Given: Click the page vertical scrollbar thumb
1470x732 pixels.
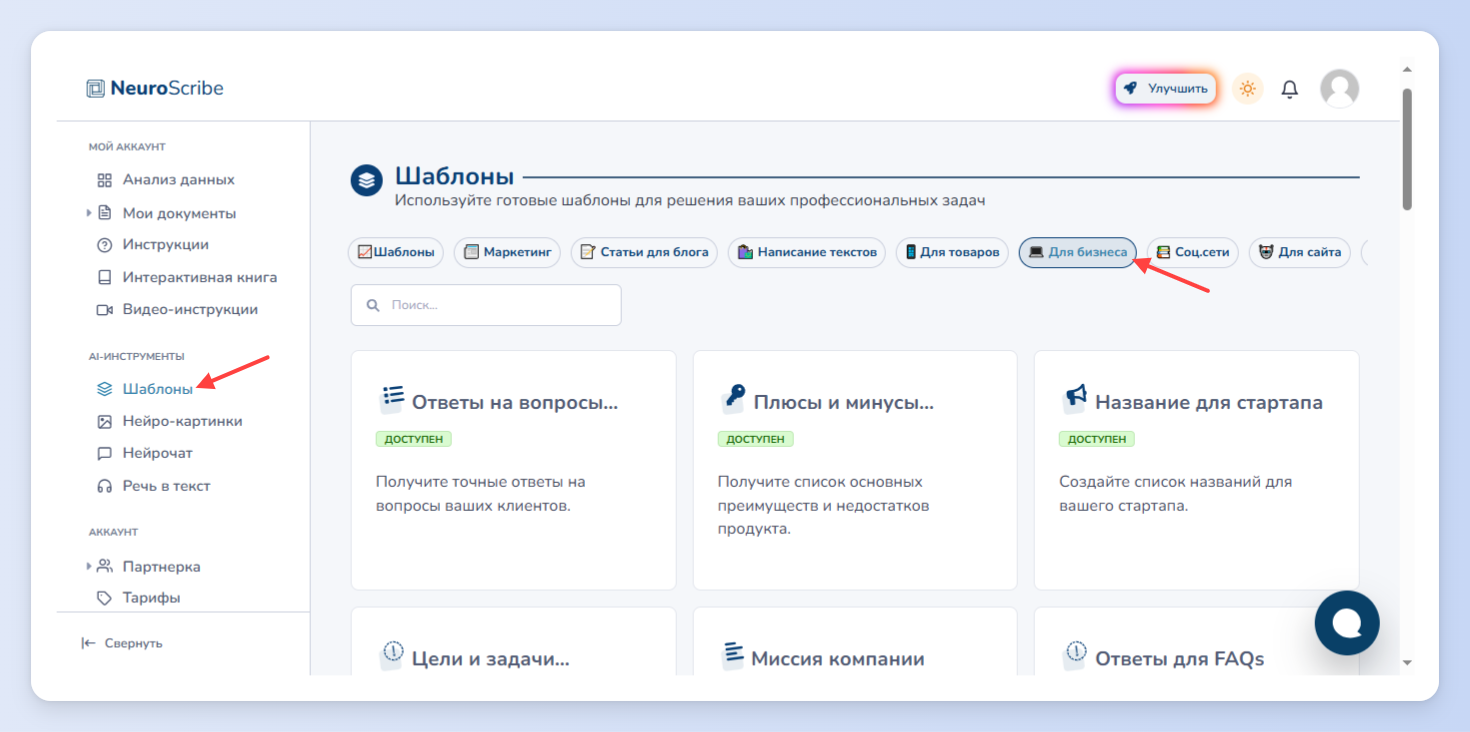Looking at the screenshot, I should (1407, 149).
